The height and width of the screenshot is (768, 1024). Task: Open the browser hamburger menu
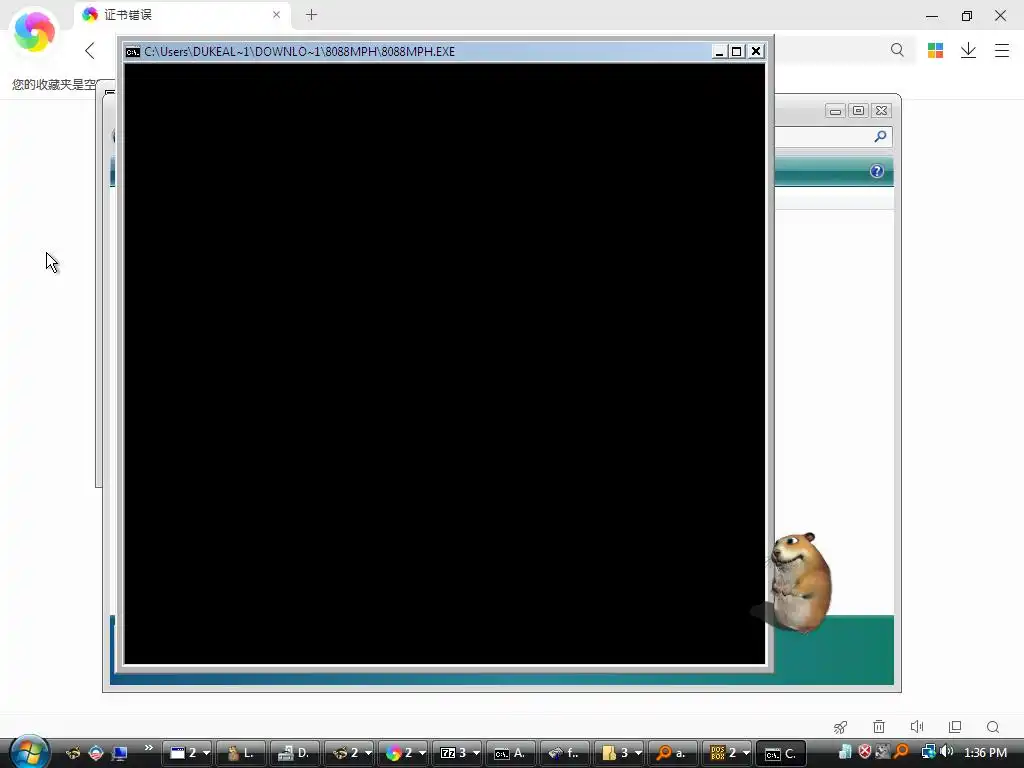click(1002, 50)
